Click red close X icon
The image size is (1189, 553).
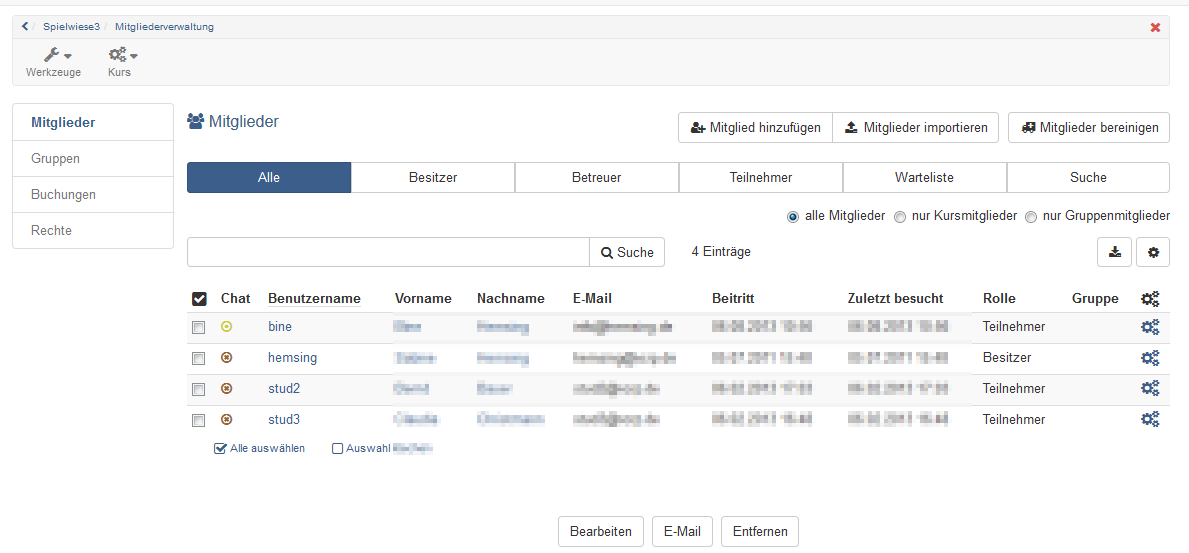pyautogui.click(x=1155, y=27)
